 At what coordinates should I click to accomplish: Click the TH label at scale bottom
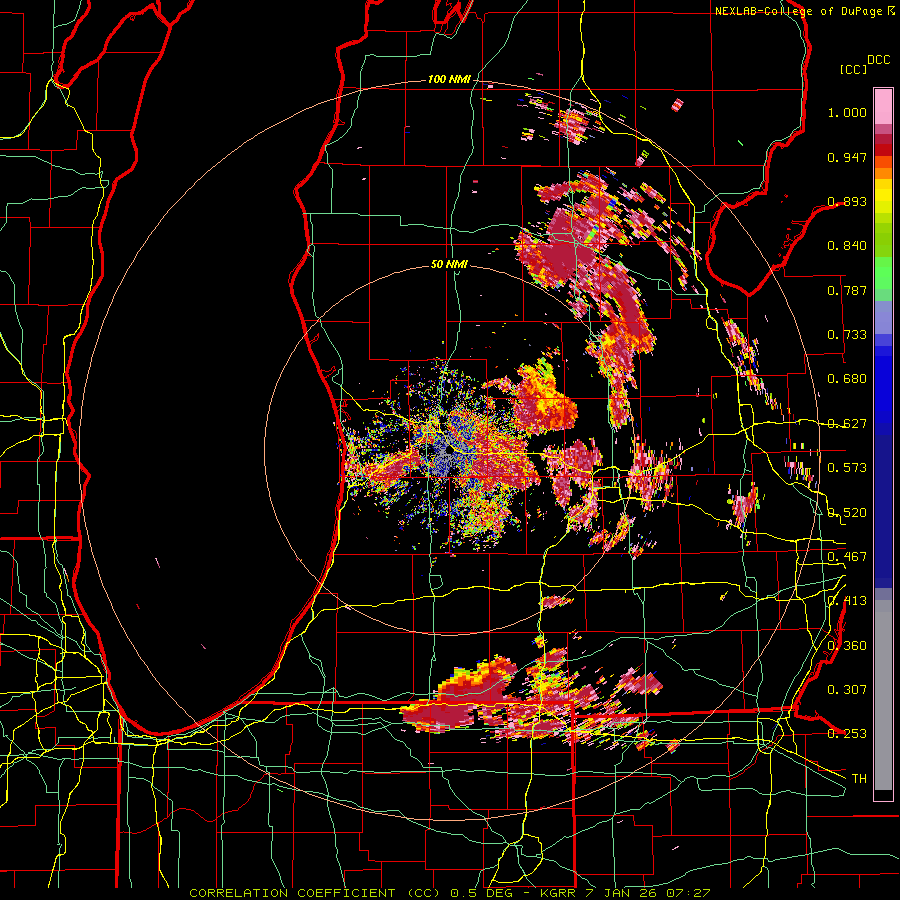click(x=859, y=779)
